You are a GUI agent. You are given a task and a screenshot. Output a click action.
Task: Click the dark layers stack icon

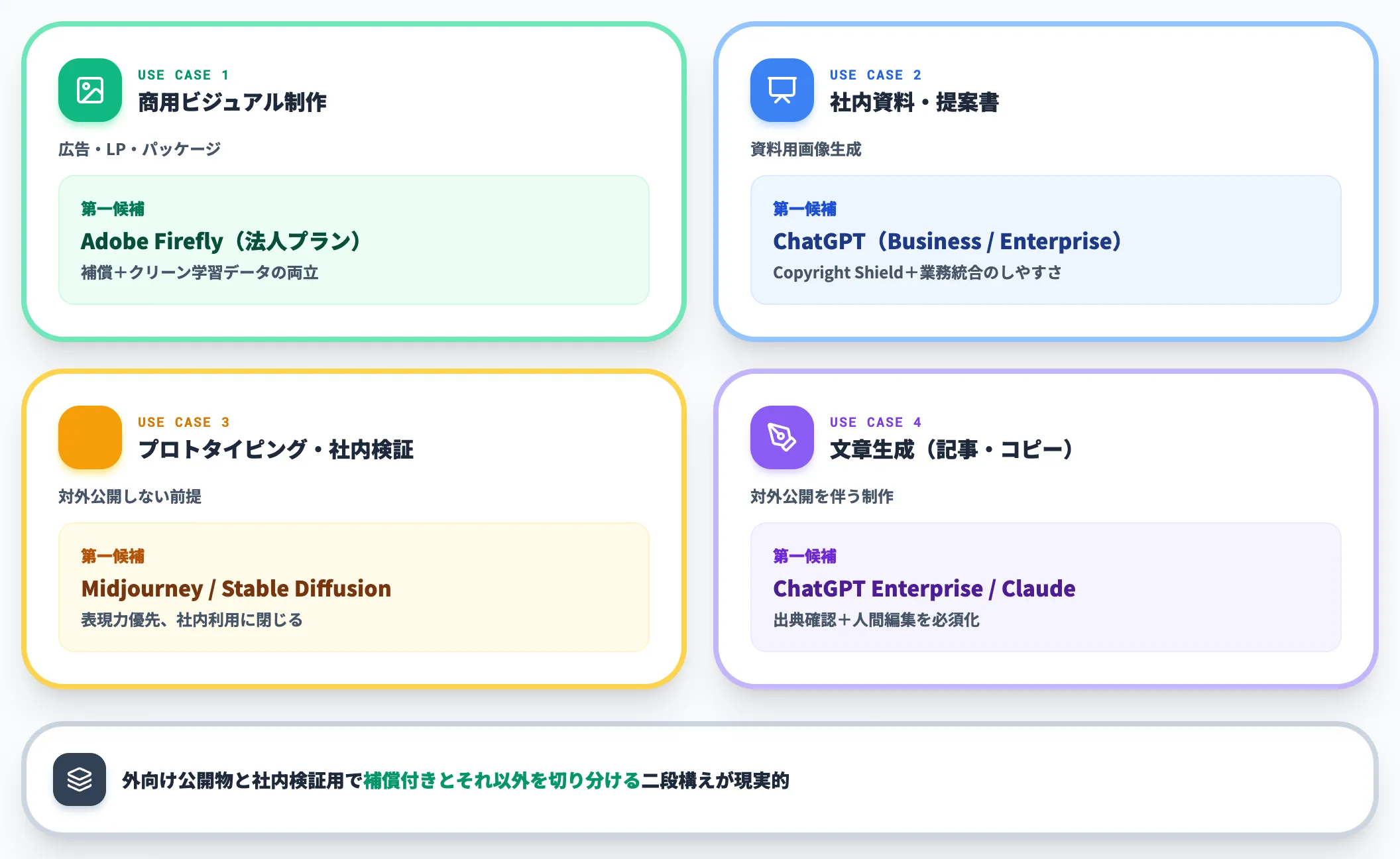pos(80,779)
